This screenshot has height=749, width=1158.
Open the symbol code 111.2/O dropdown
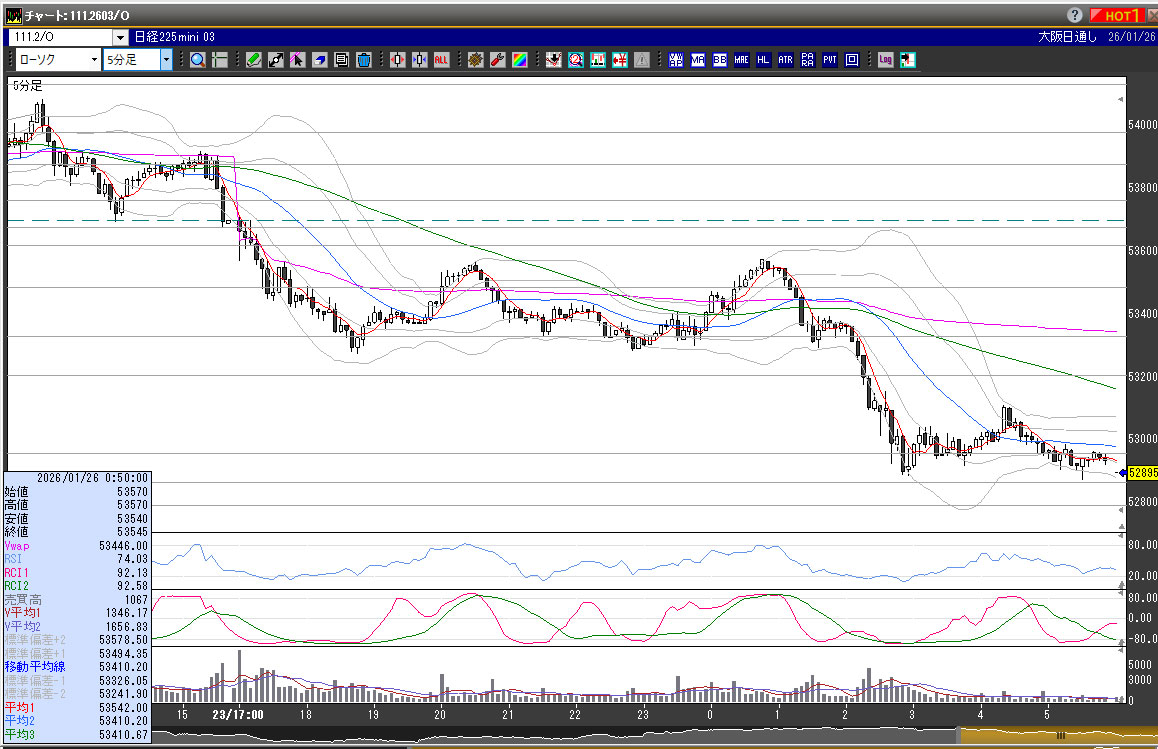click(119, 37)
